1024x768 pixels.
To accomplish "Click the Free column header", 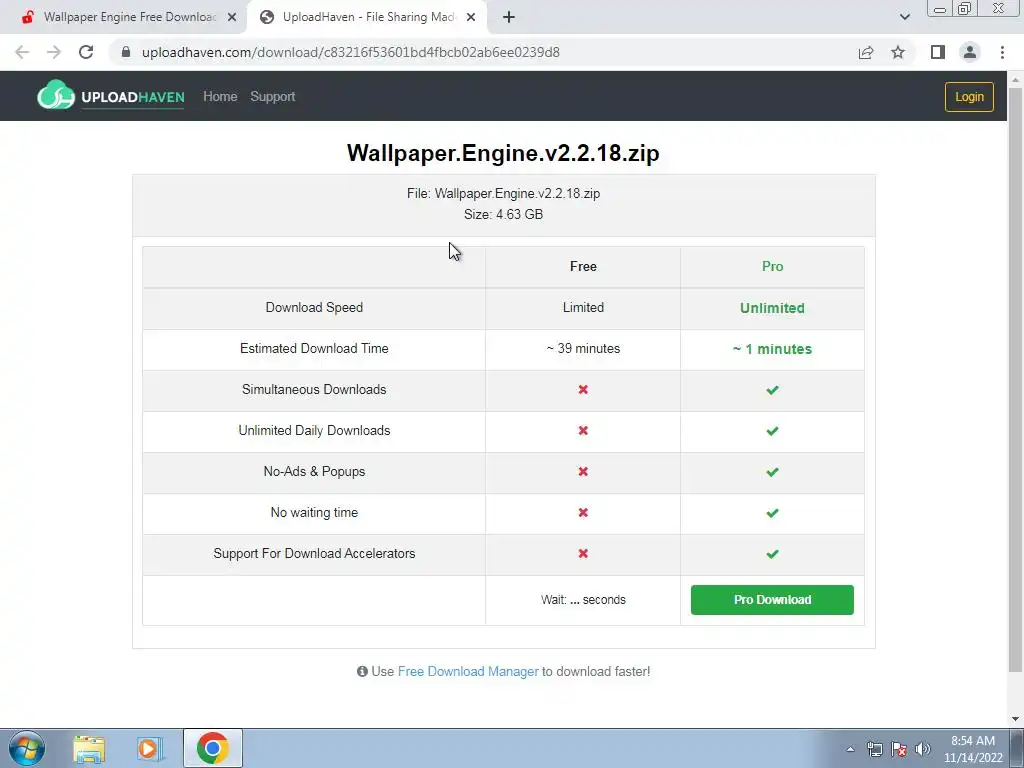I will [583, 266].
